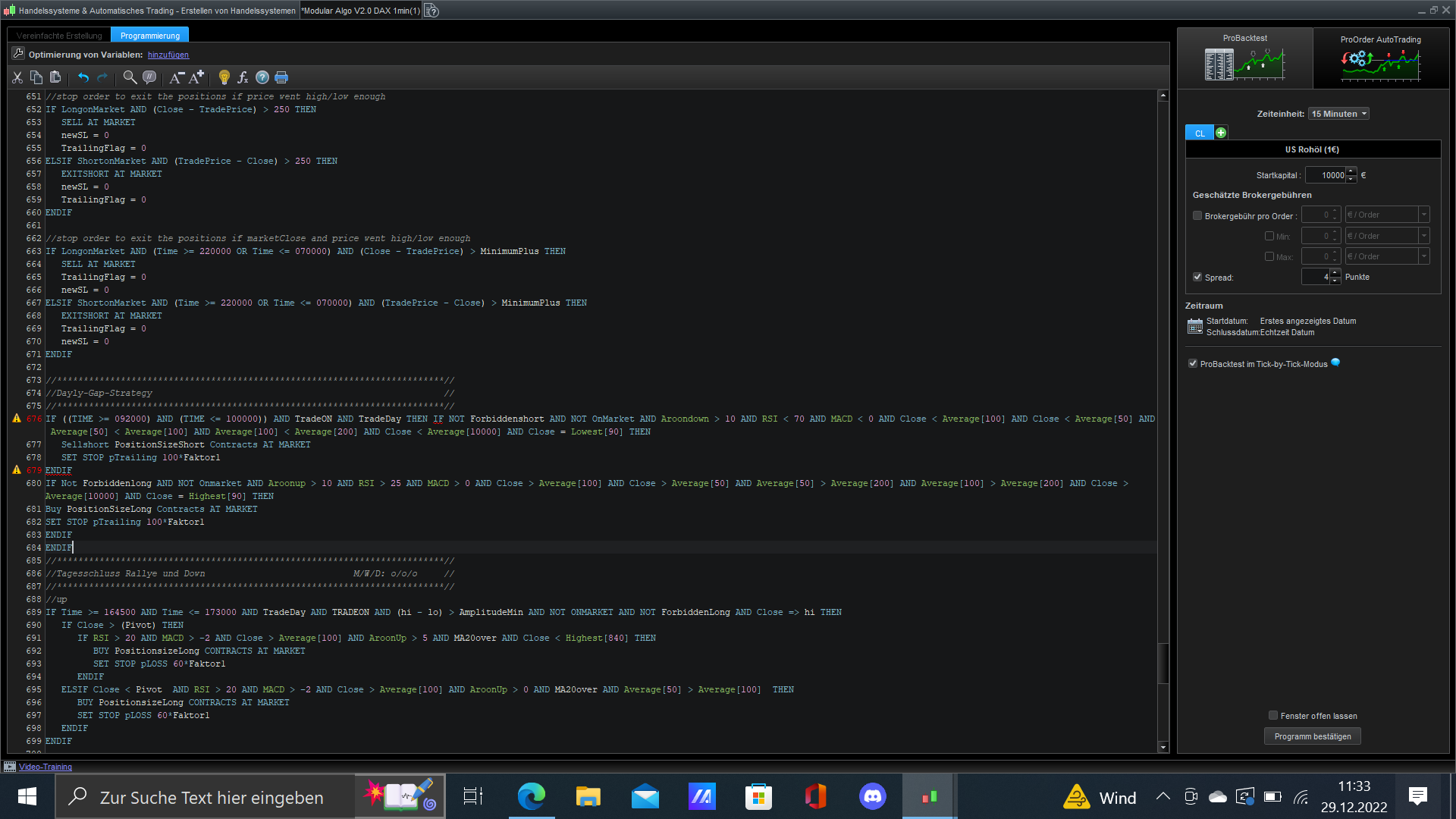The height and width of the screenshot is (819, 1456).
Task: Switch to Vereinfachte Erstellung tab
Action: (x=59, y=36)
